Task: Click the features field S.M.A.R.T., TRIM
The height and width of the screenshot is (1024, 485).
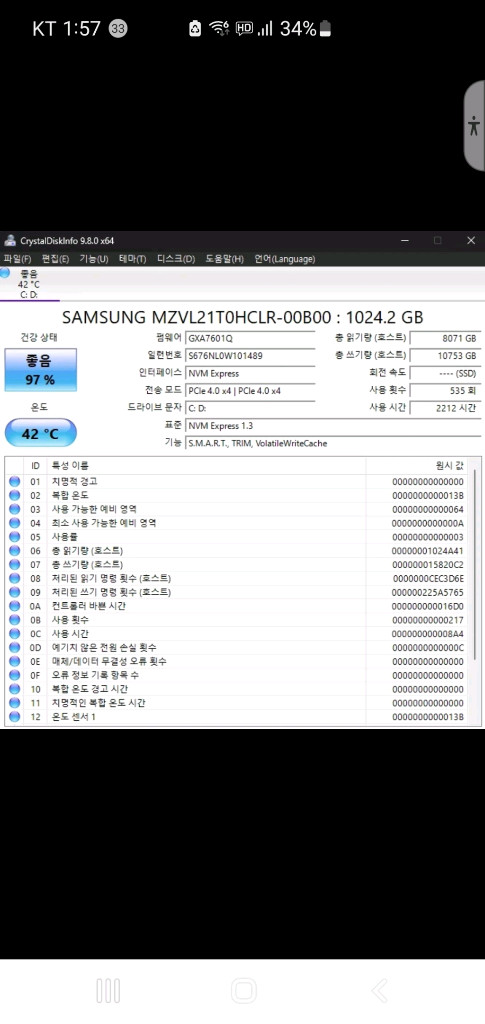Action: 333,443
